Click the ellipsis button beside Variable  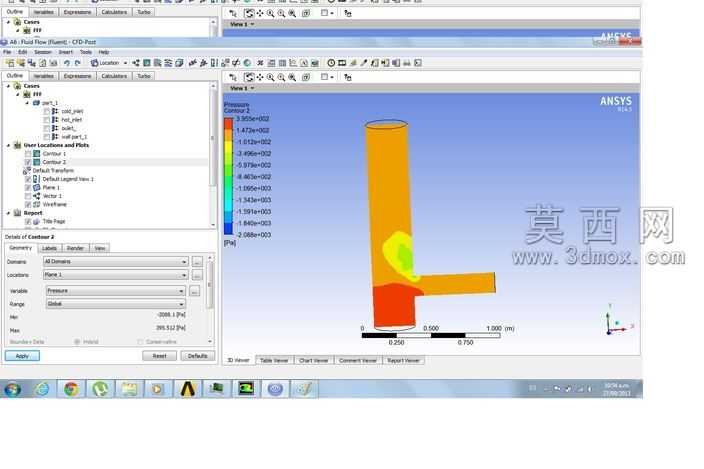tap(194, 291)
